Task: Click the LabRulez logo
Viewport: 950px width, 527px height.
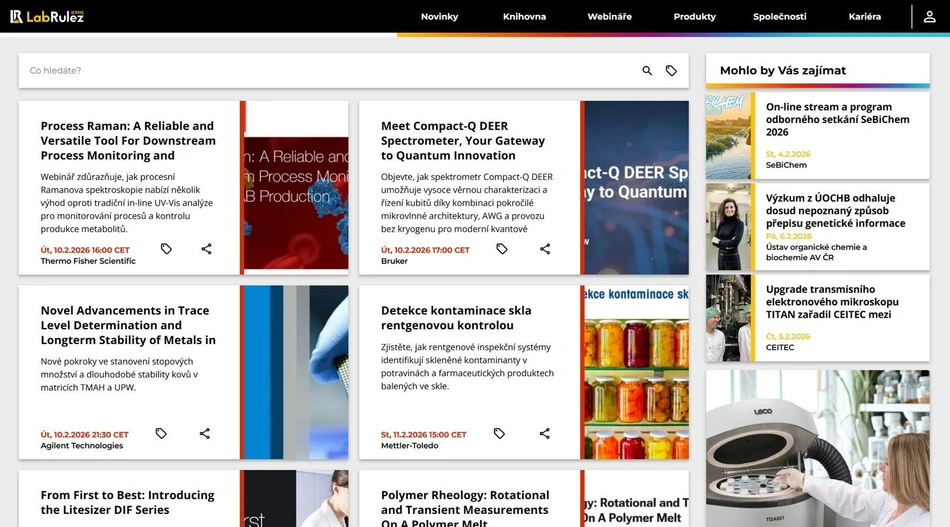Action: [x=47, y=16]
